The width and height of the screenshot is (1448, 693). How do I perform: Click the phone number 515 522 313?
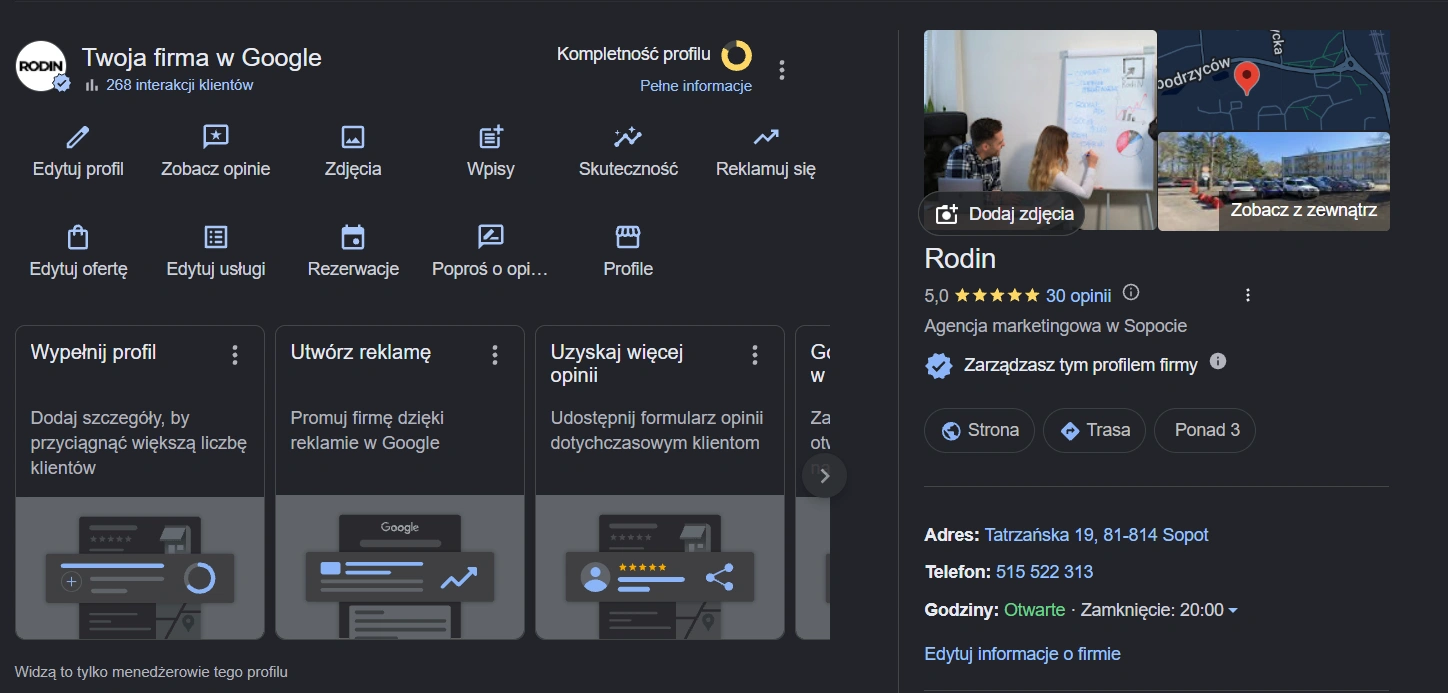pyautogui.click(x=1044, y=572)
